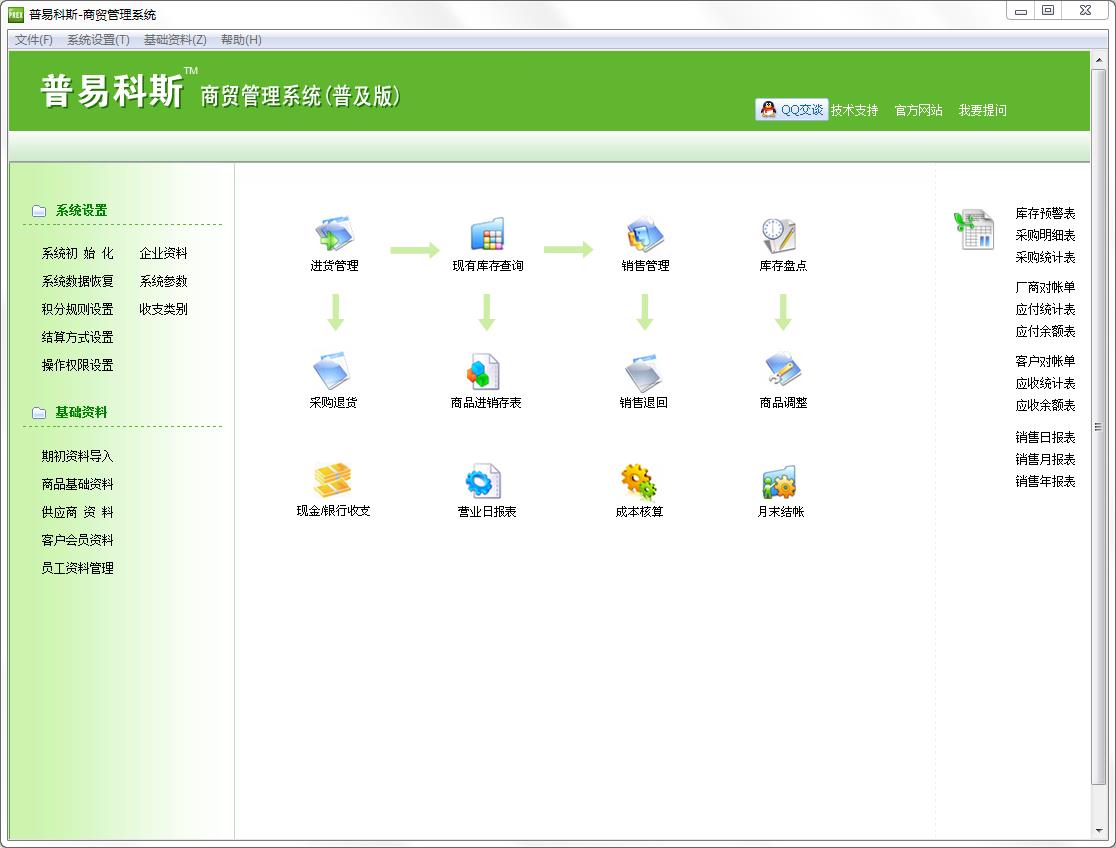
Task: Open the 成本核算 cost accounting gears icon
Action: (x=638, y=481)
